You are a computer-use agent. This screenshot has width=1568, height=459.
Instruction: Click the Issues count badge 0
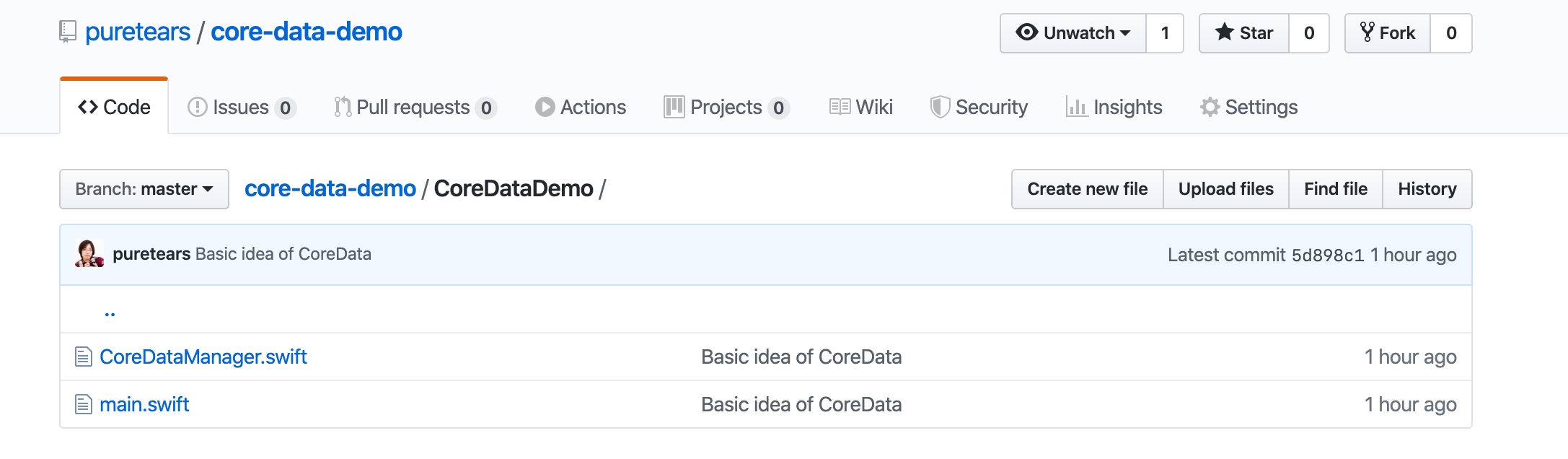[x=286, y=108]
